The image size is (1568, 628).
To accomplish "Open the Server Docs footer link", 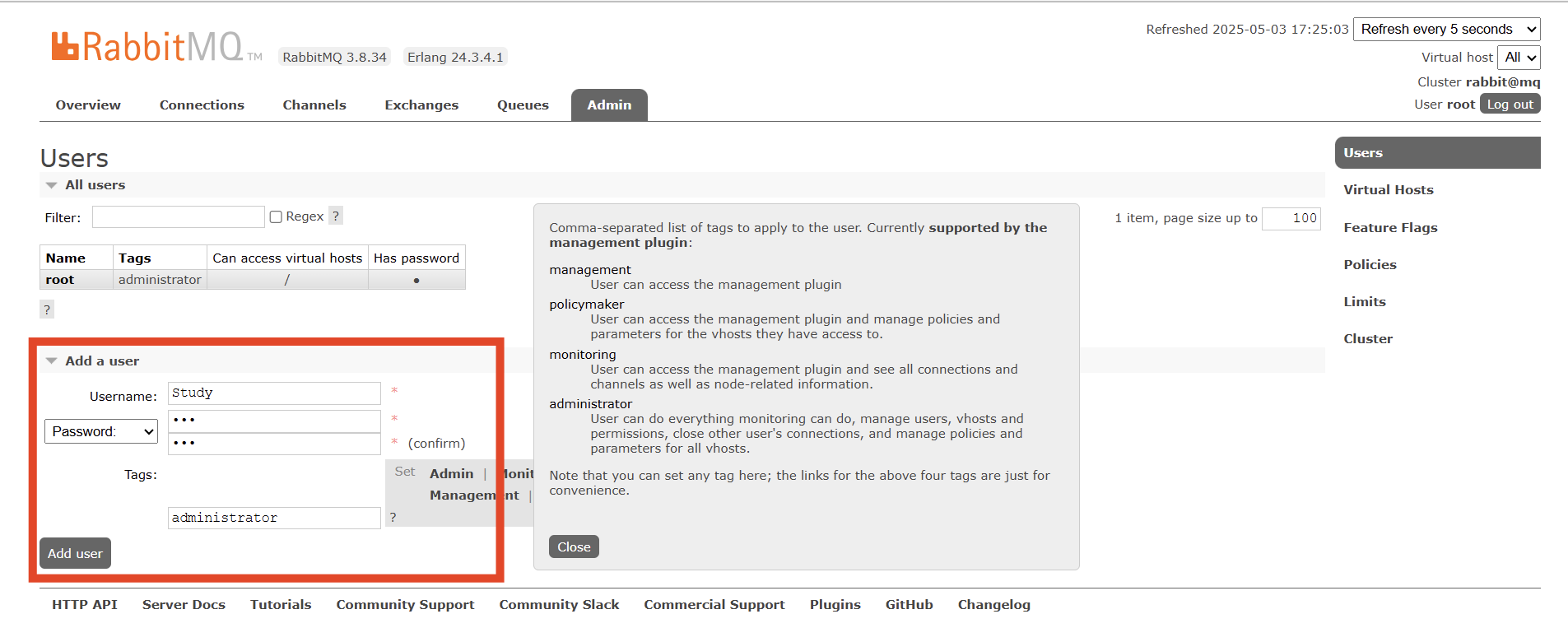I will (x=184, y=604).
